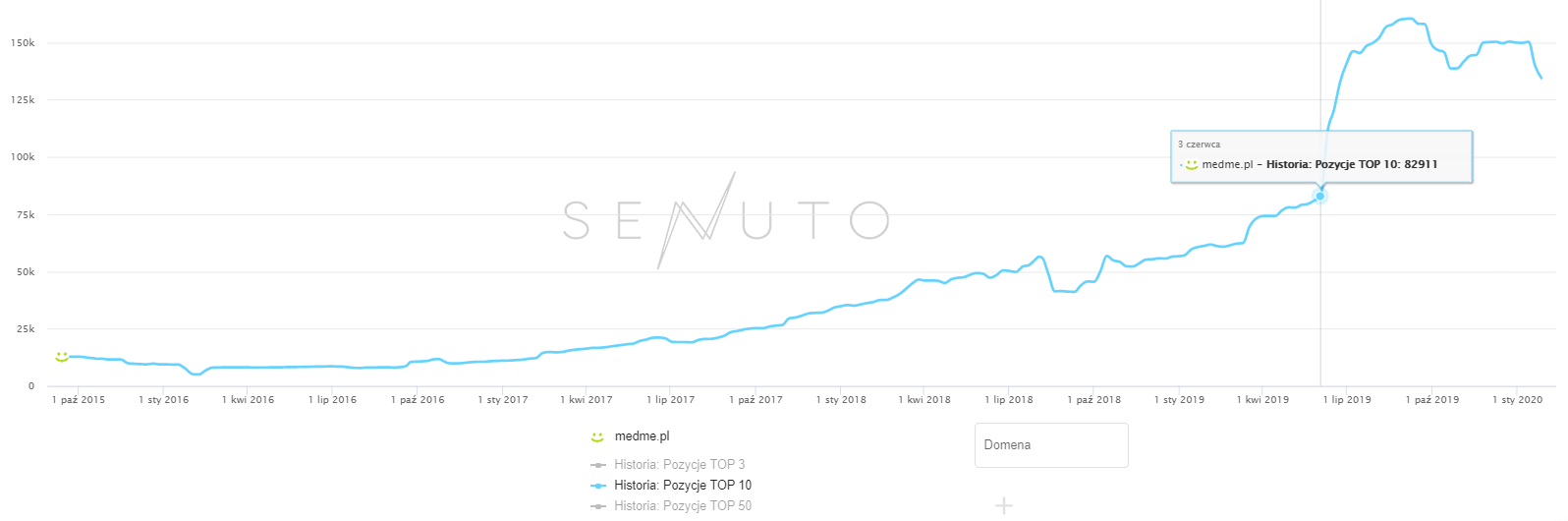Click the blue line marker beside TOP 10

[x=598, y=486]
